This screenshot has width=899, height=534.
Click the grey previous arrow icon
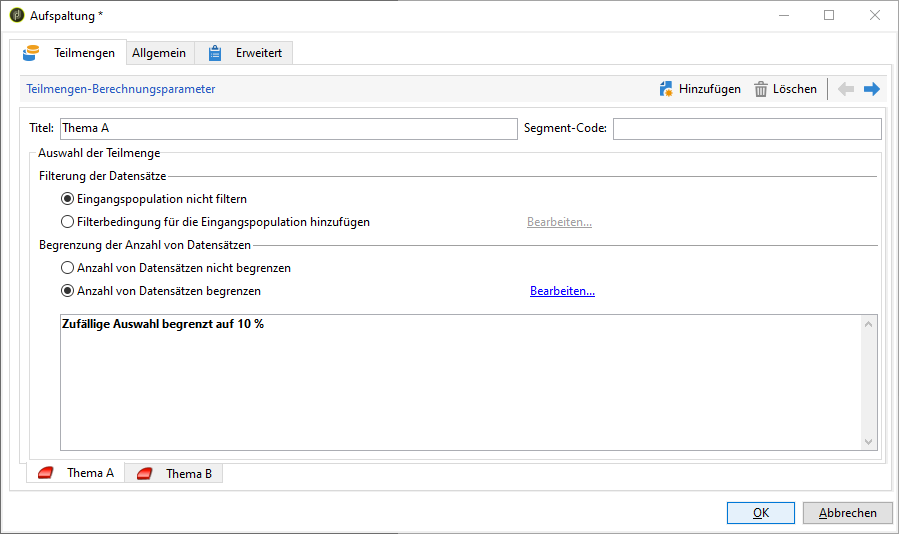click(846, 89)
